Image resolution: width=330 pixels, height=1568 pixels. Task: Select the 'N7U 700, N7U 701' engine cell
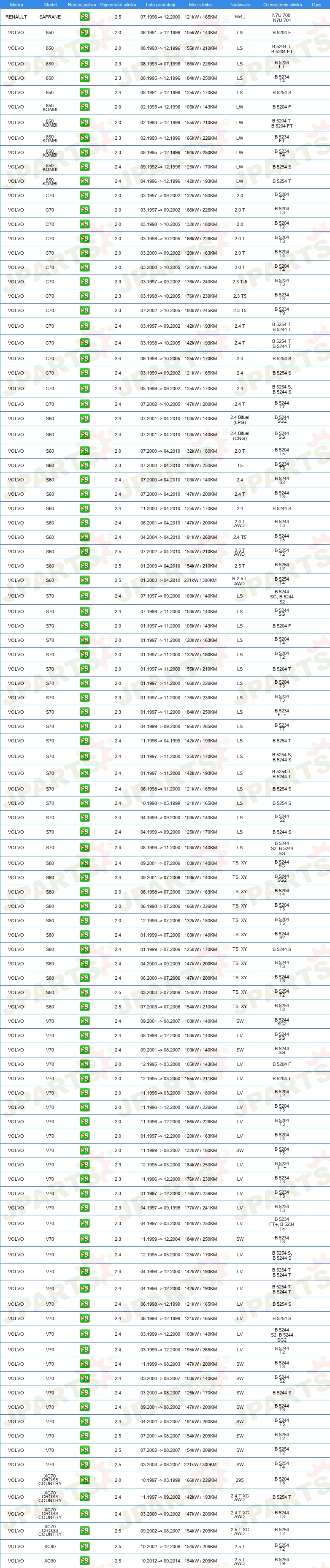point(282,18)
